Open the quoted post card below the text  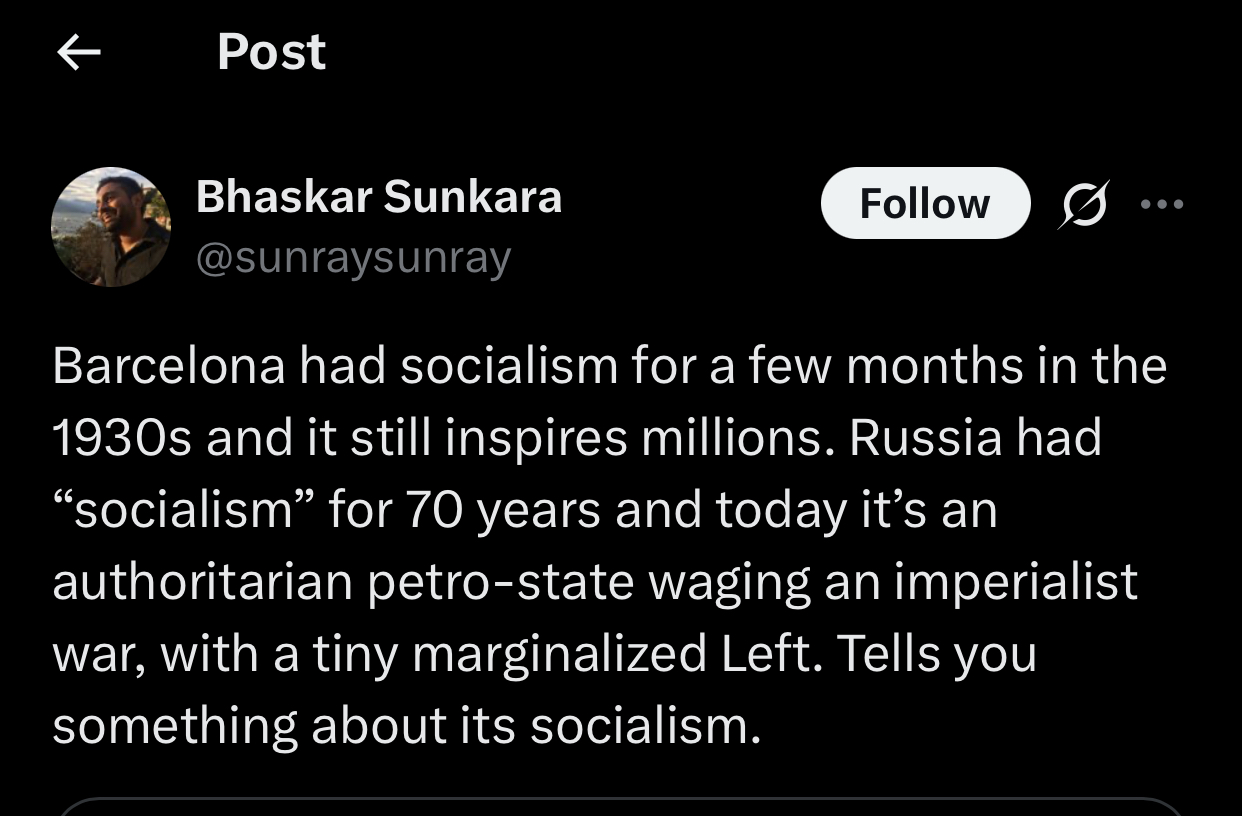click(x=620, y=807)
